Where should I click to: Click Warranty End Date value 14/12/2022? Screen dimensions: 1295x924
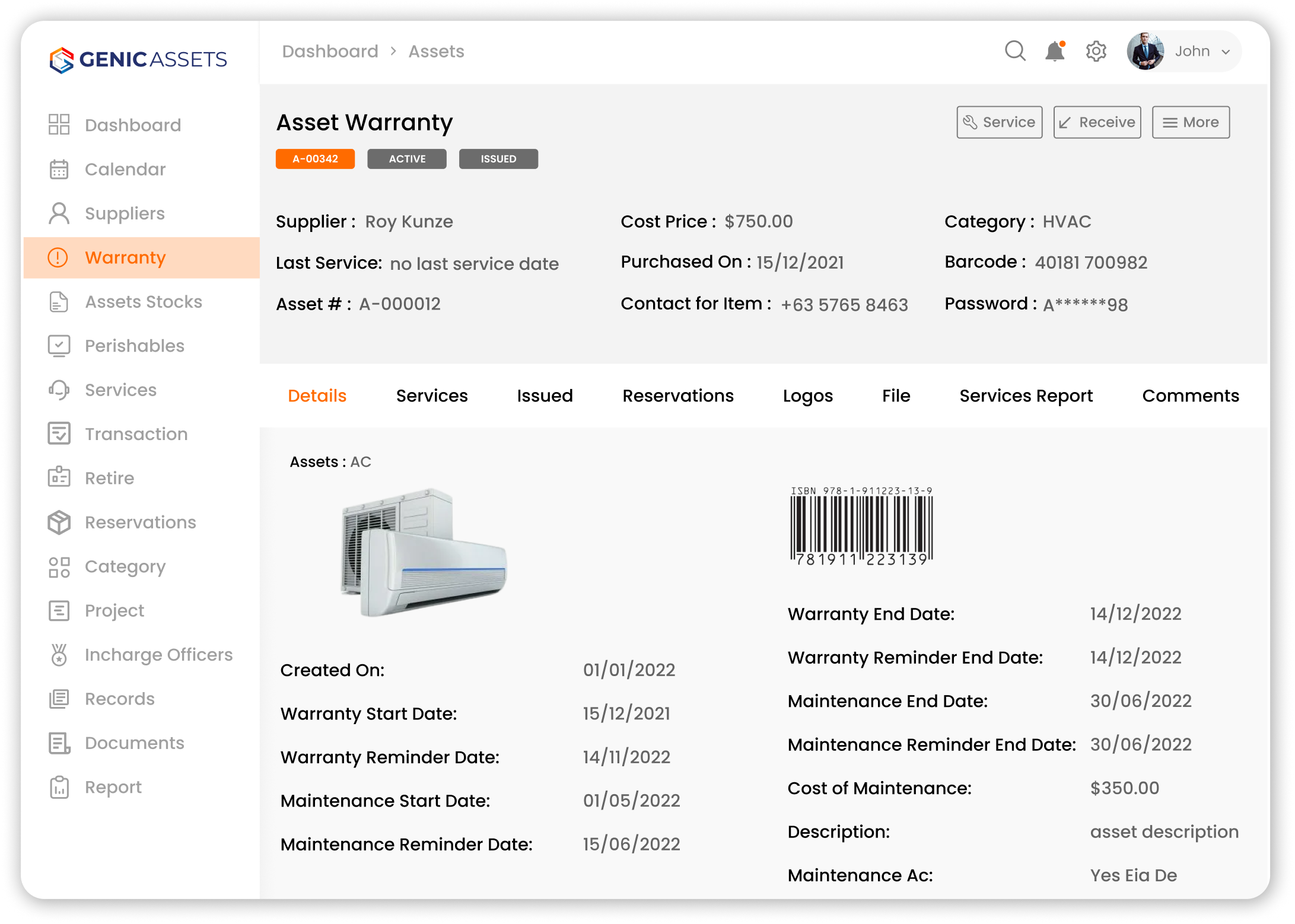(x=1135, y=614)
